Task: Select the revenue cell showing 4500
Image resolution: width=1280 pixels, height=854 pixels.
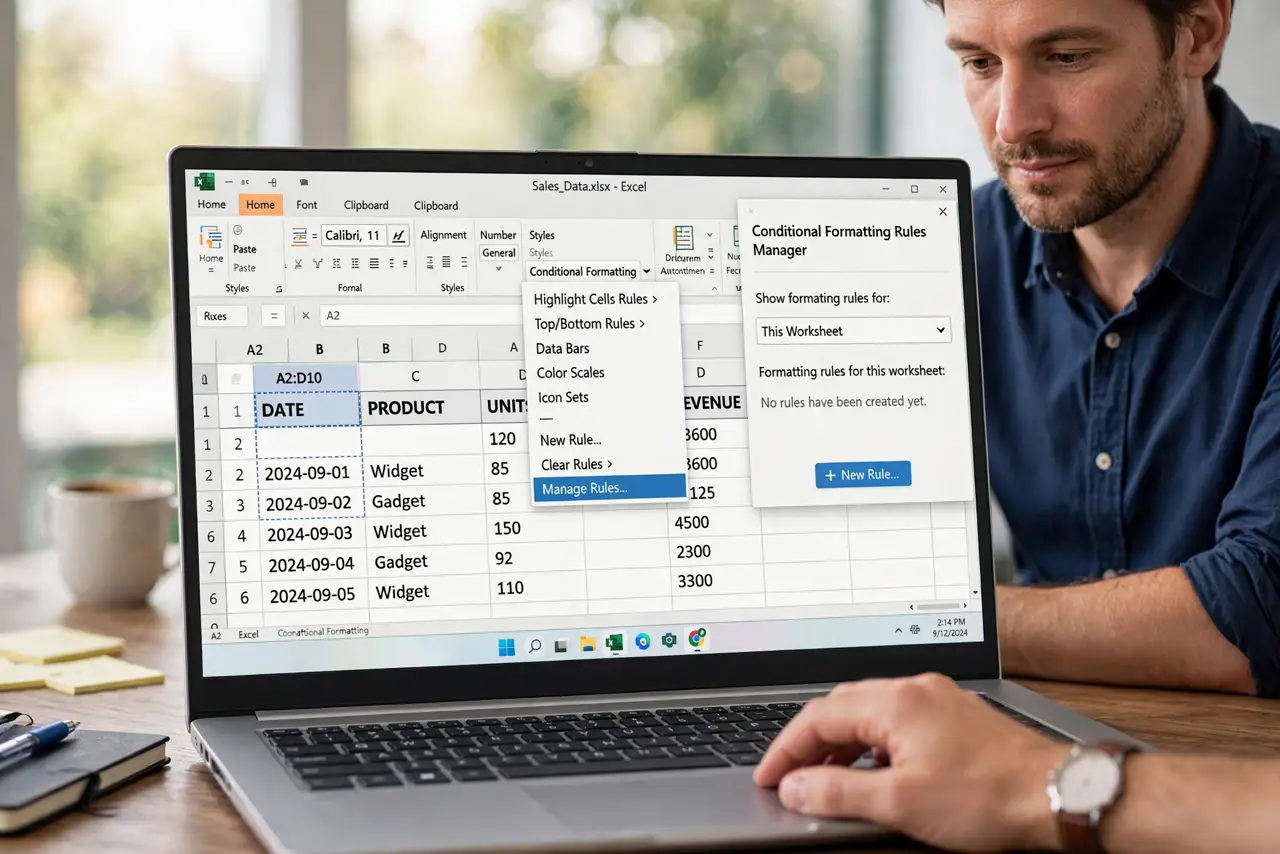Action: 715,522
